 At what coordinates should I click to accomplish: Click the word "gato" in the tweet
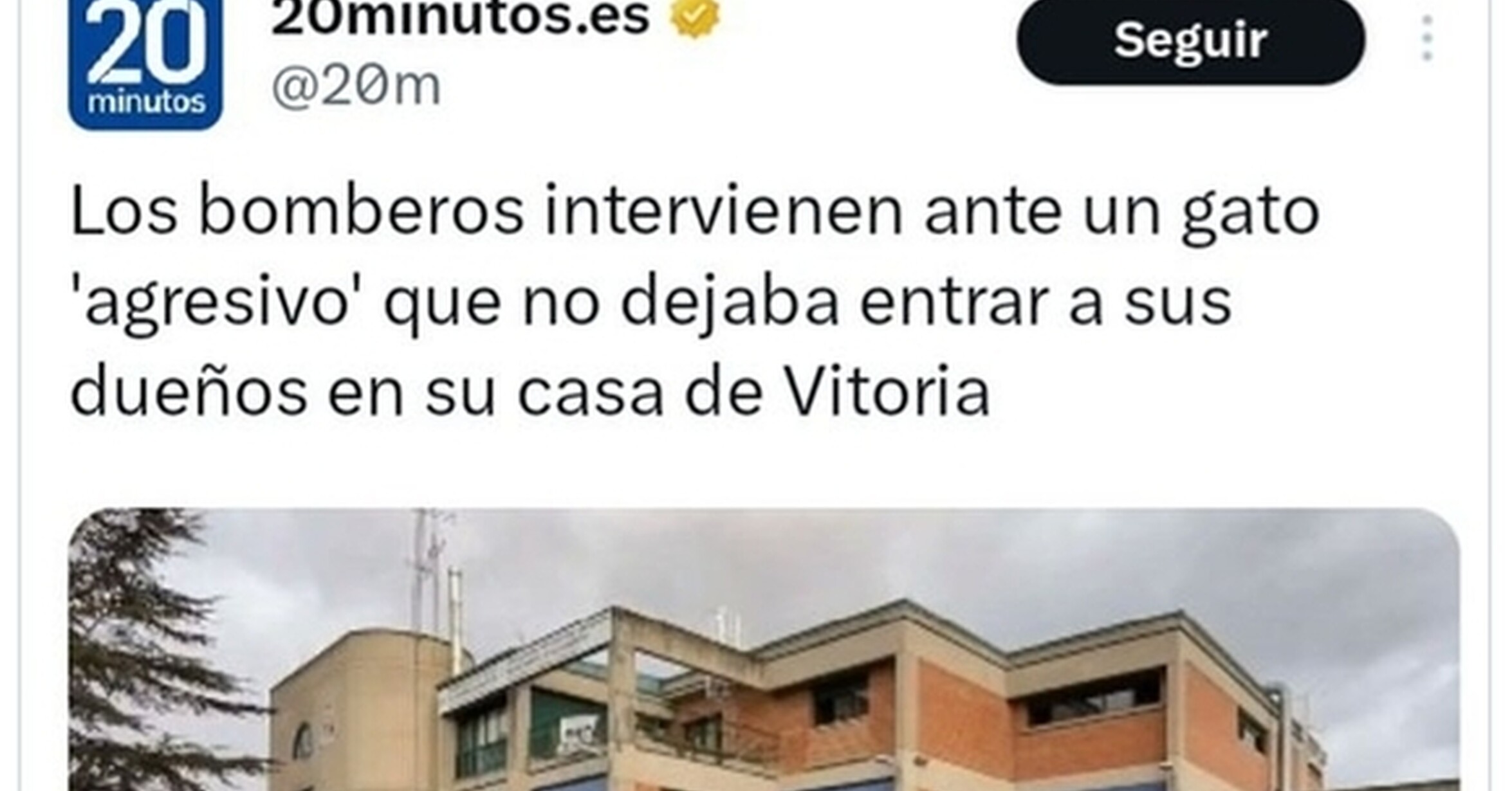[x=1250, y=215]
